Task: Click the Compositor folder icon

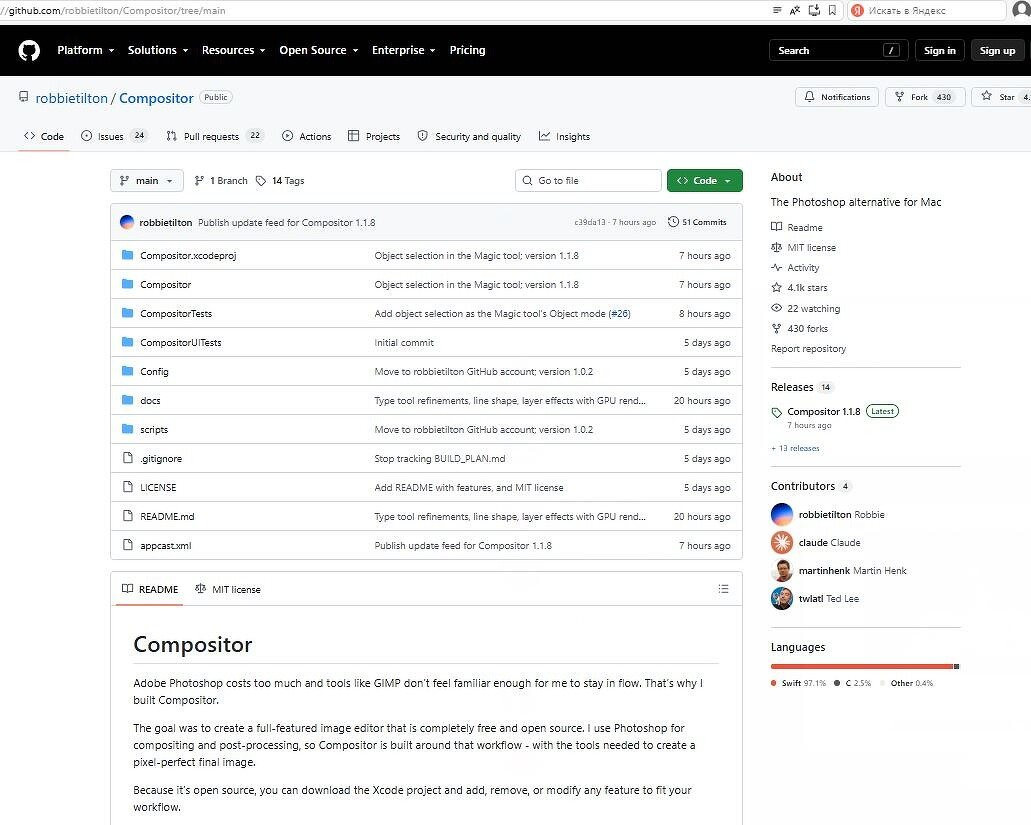Action: click(x=128, y=284)
